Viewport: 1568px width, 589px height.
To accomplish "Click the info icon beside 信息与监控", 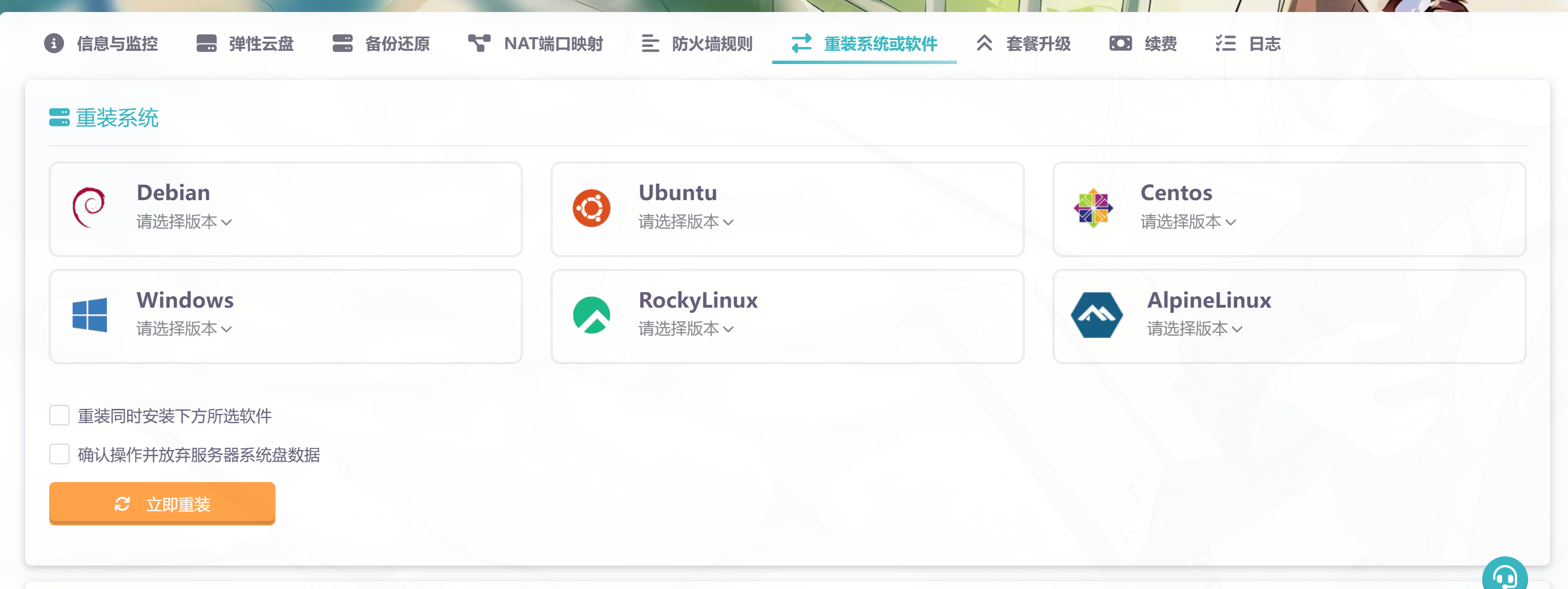I will coord(54,43).
